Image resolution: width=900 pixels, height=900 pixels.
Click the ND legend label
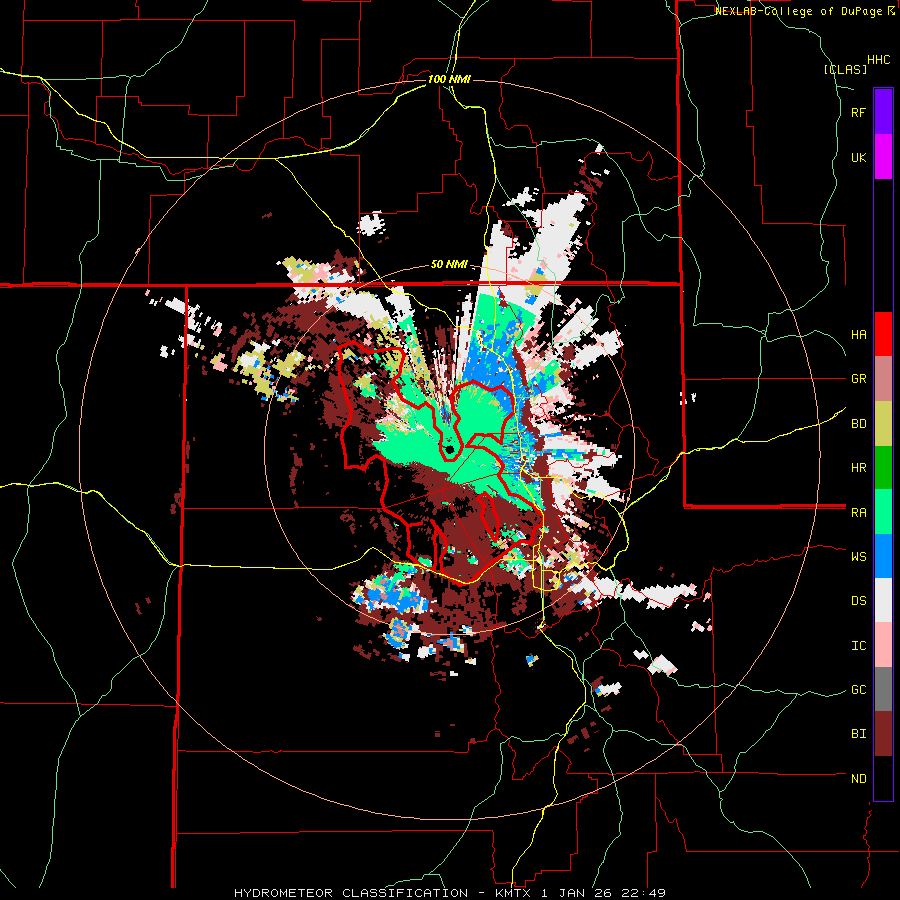858,779
